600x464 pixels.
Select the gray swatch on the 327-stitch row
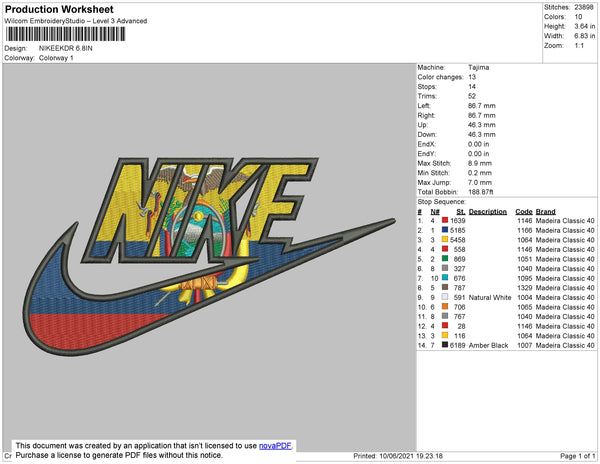pos(445,268)
